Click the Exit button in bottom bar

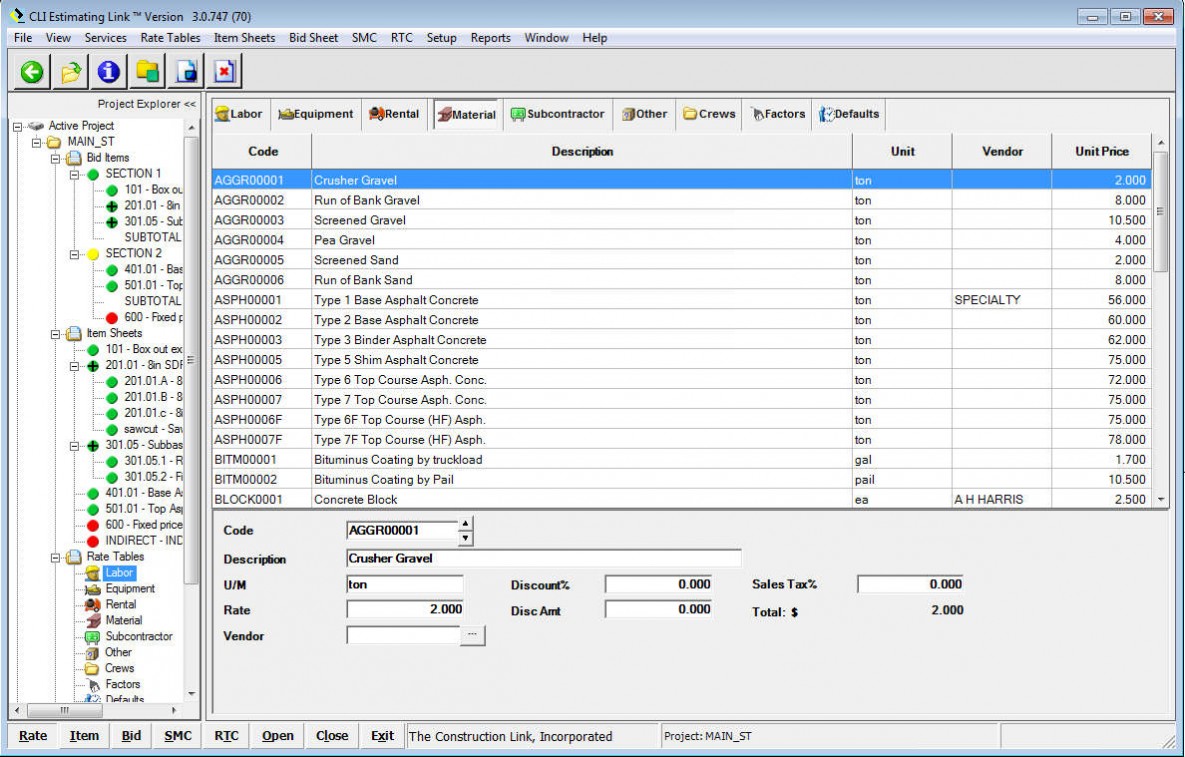coord(382,736)
